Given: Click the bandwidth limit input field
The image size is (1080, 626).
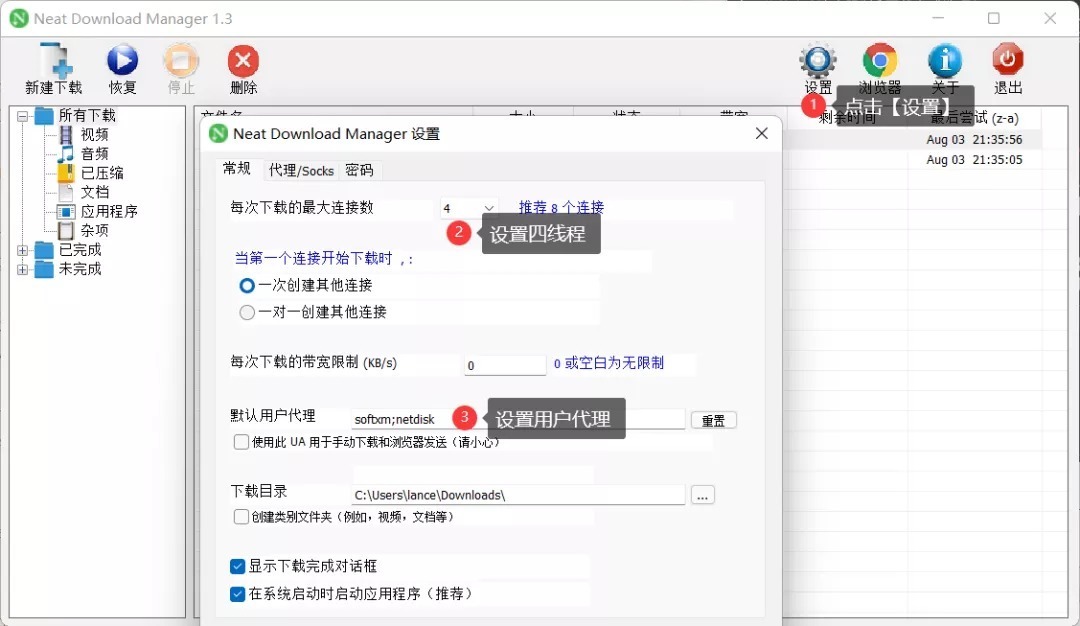Looking at the screenshot, I should tap(505, 365).
